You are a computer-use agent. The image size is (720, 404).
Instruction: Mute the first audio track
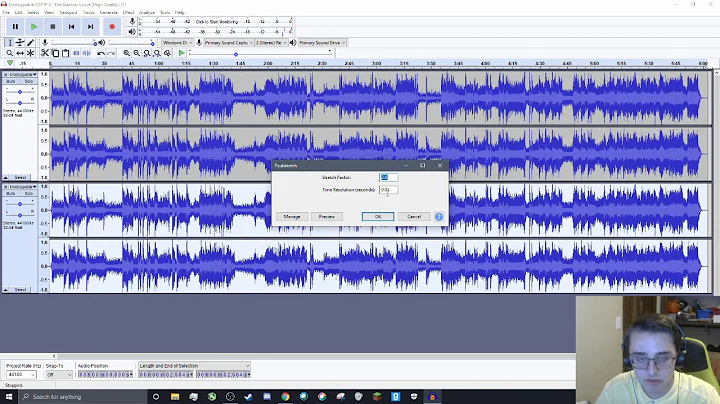pyautogui.click(x=11, y=81)
